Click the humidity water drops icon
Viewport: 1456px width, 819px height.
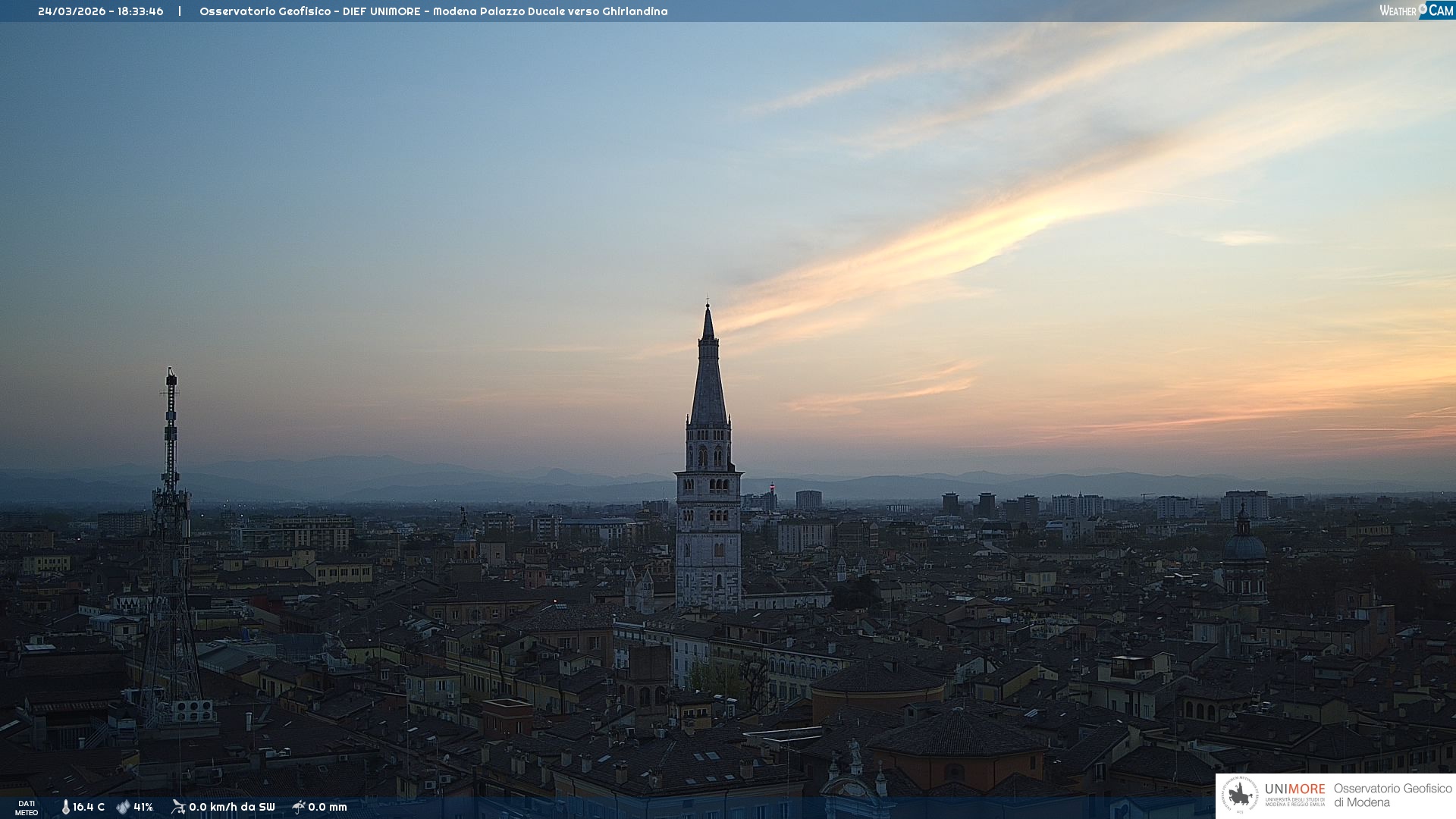[123, 807]
